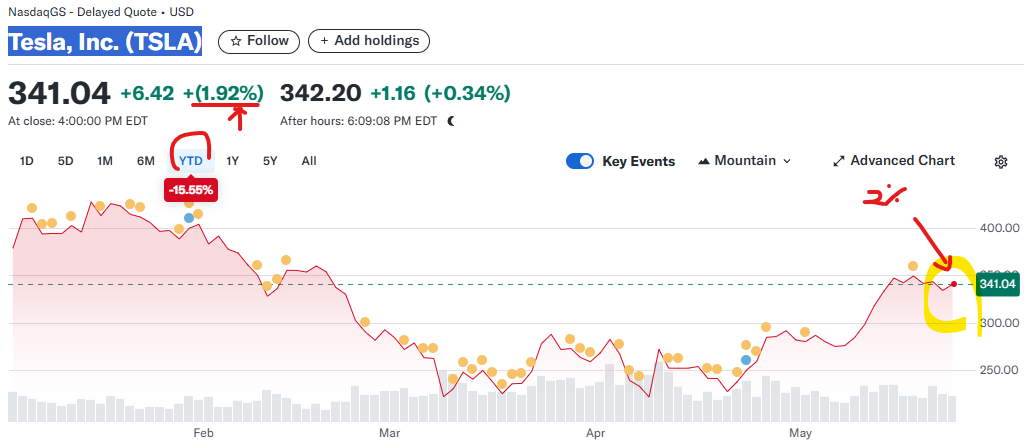Show the 1Y price range

pyautogui.click(x=232, y=161)
